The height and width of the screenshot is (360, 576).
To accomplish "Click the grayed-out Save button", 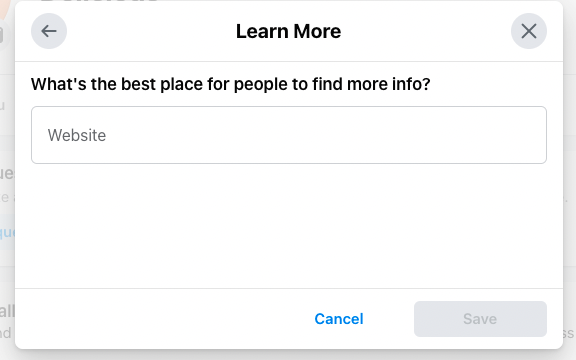I will (x=480, y=319).
